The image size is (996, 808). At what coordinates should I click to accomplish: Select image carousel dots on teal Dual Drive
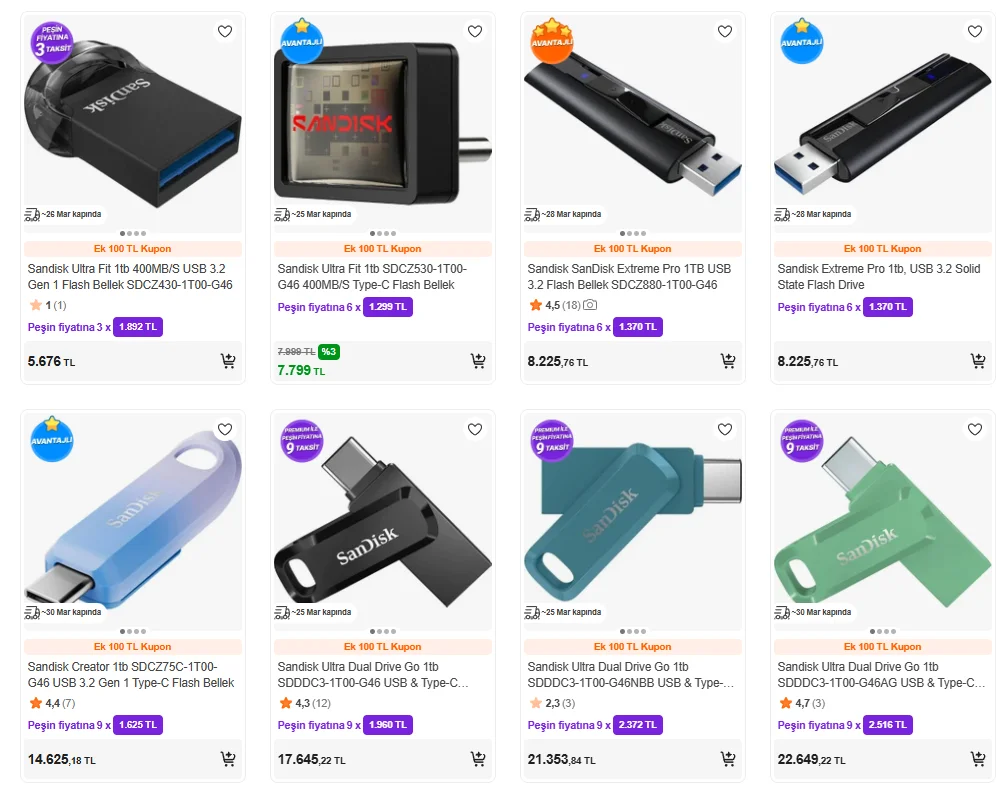633,631
